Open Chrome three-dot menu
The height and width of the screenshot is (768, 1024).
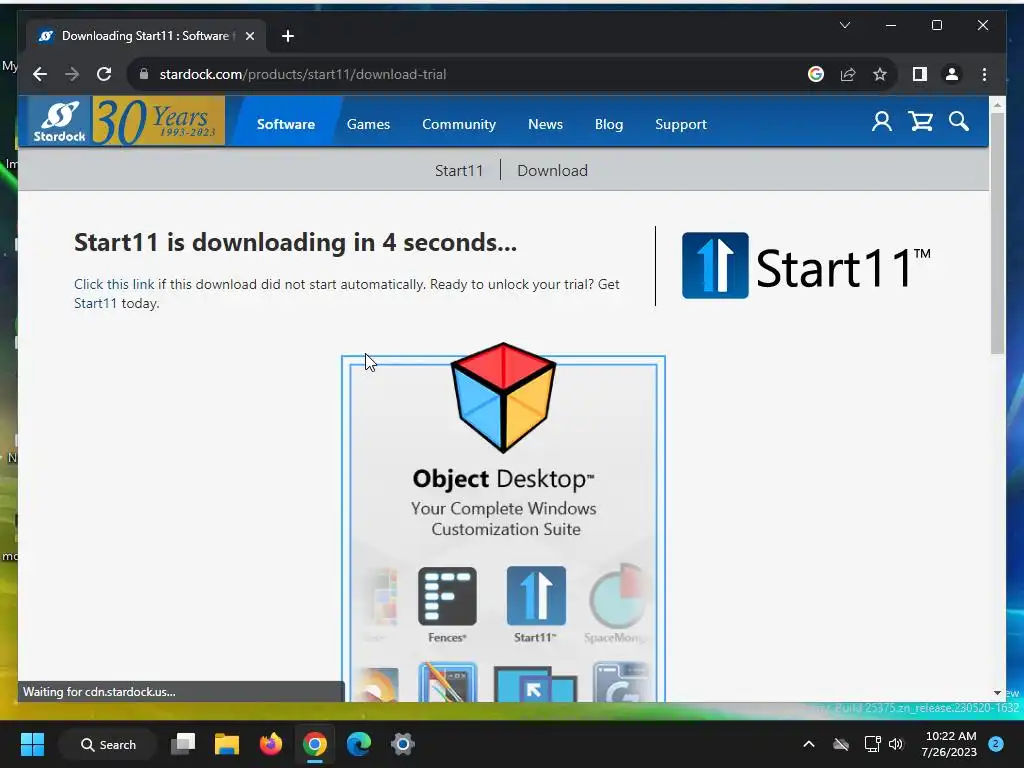(984, 74)
